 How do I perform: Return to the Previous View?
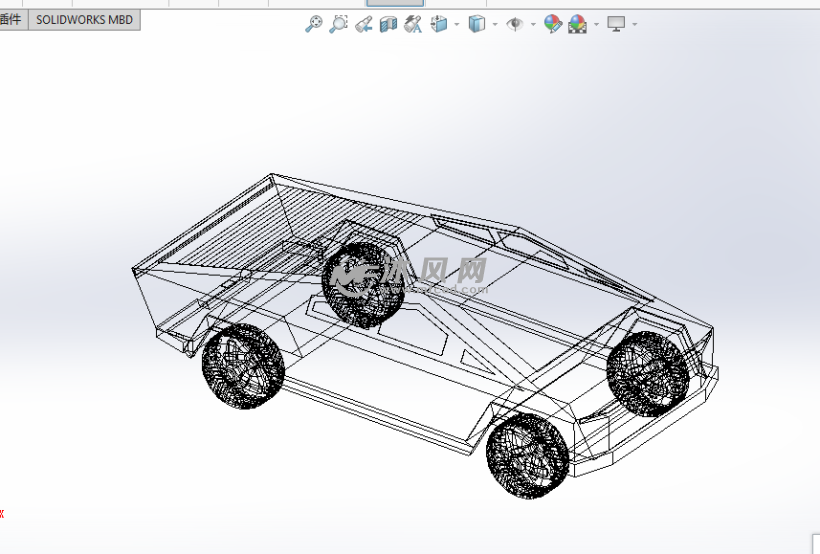pos(363,24)
